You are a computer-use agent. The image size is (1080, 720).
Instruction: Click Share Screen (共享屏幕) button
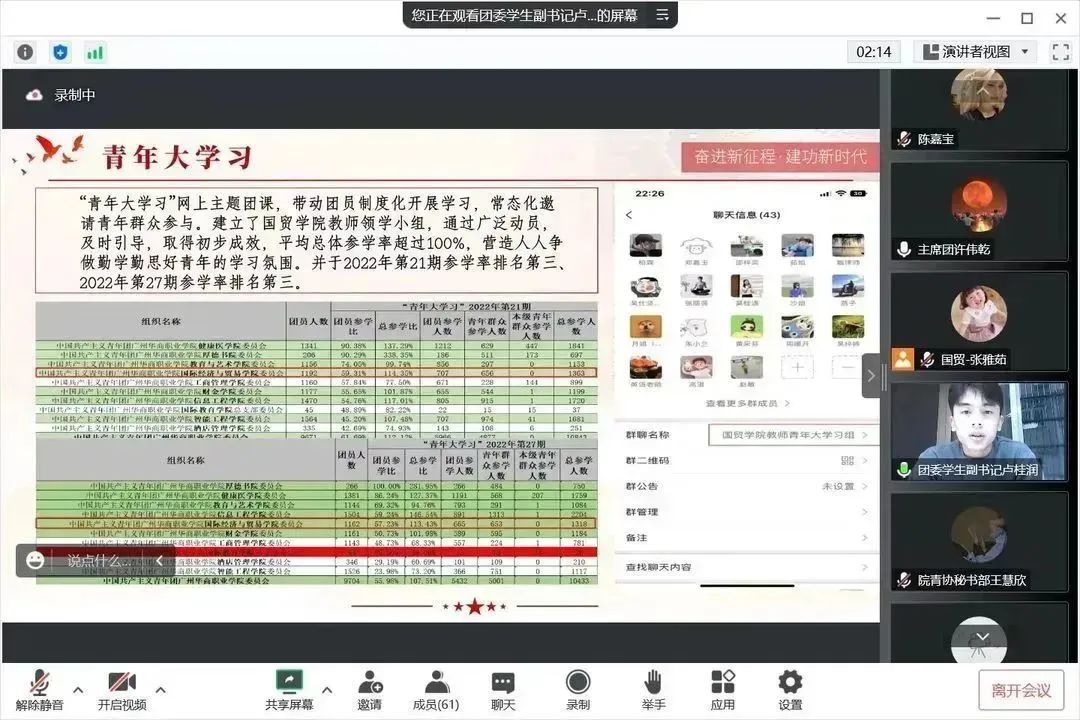pos(290,689)
